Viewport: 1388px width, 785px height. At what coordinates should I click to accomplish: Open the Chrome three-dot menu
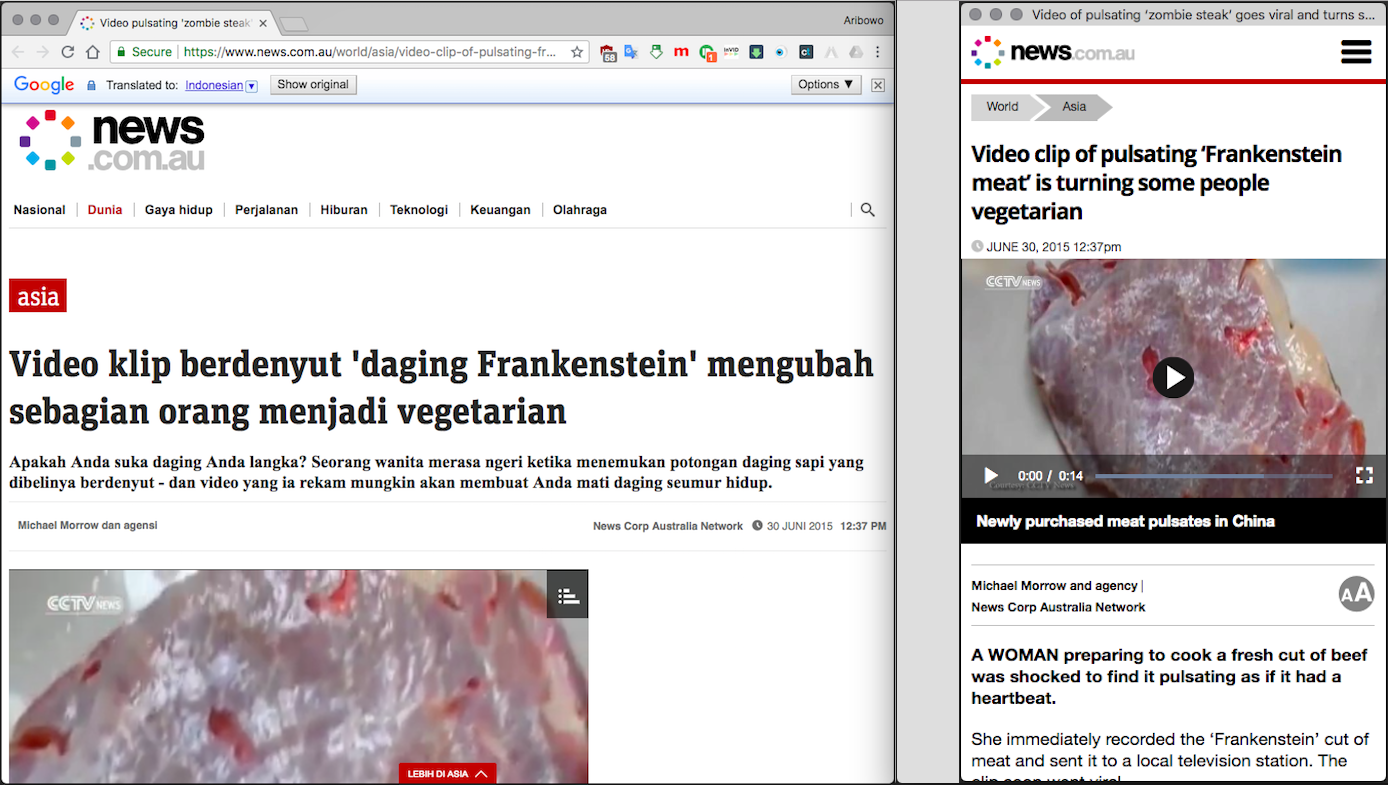(878, 52)
